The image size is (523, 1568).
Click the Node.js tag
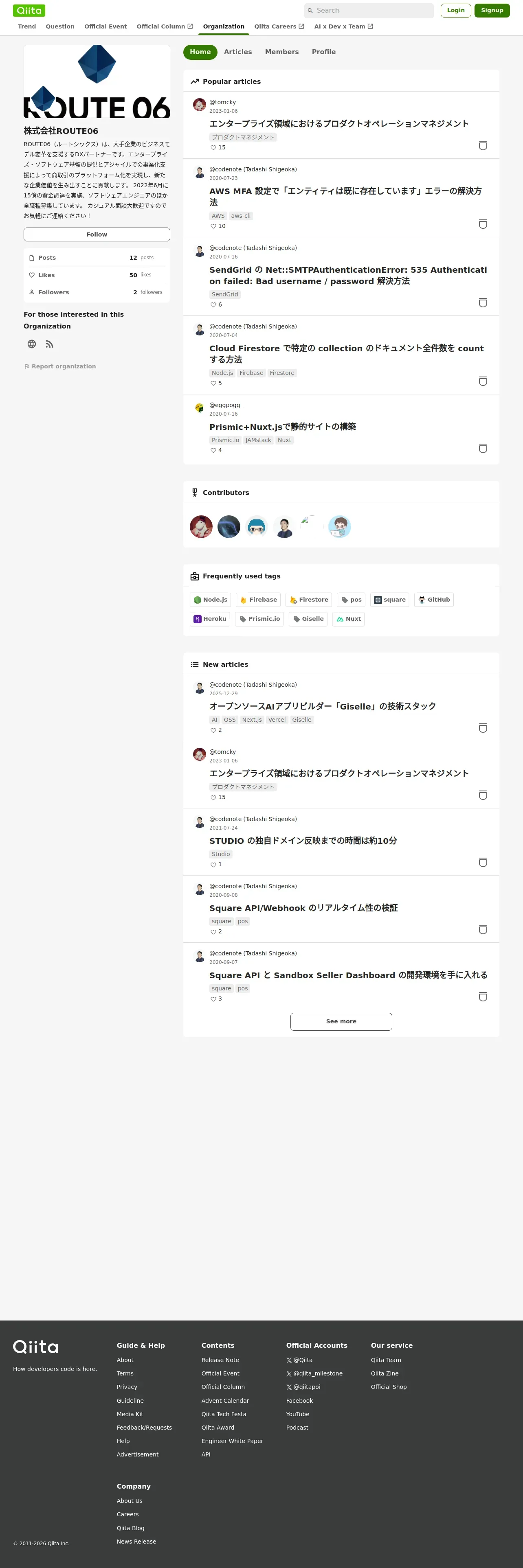pyautogui.click(x=211, y=600)
